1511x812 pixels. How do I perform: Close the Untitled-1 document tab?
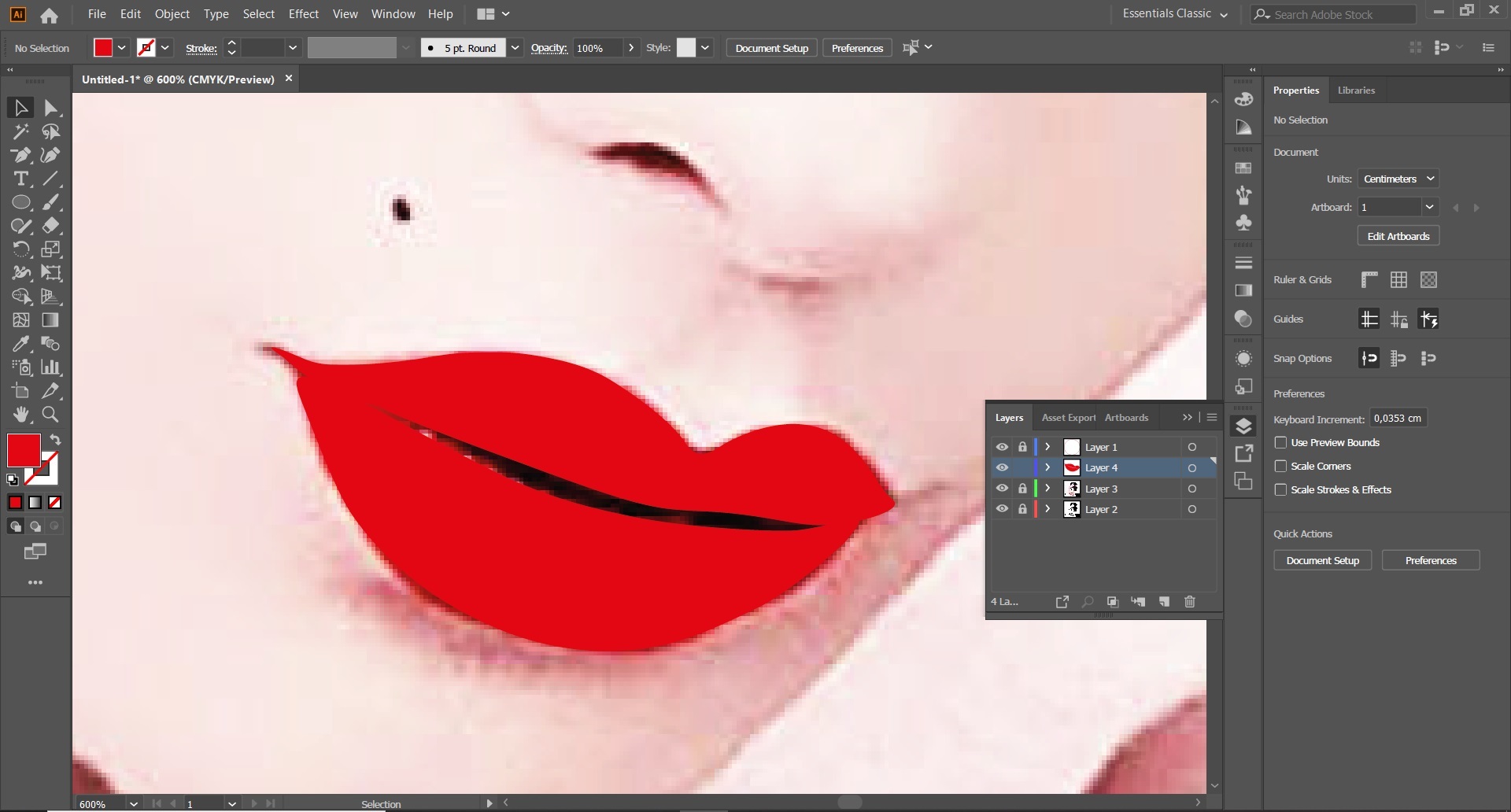coord(289,79)
